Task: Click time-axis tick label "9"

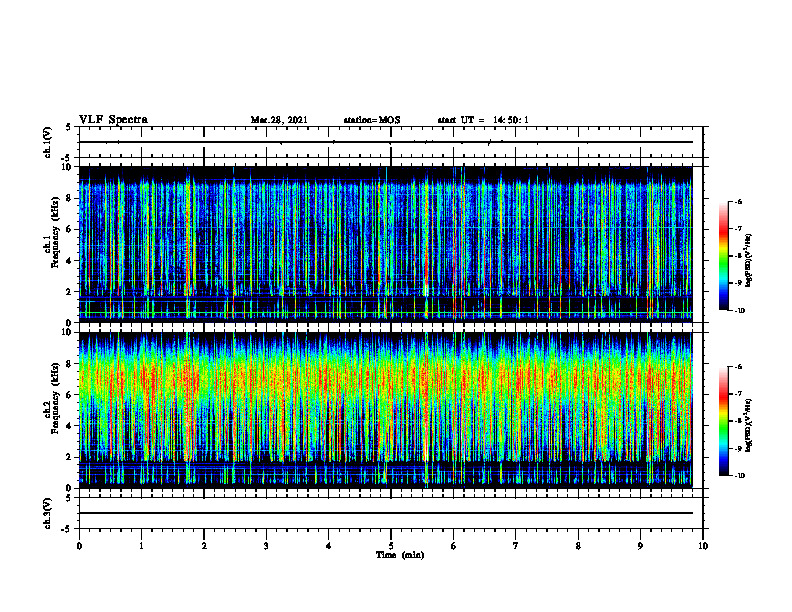Action: click(640, 546)
